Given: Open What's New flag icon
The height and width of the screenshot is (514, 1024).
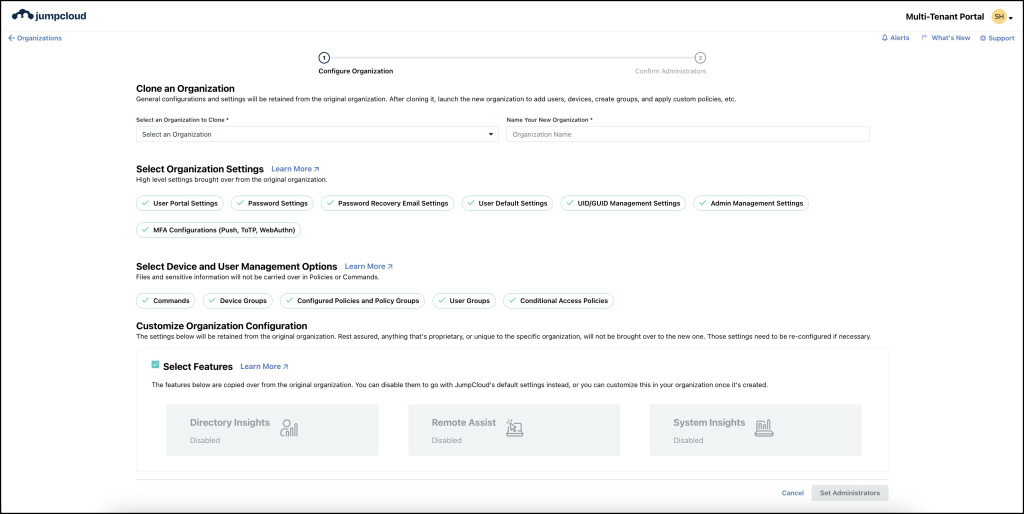Looking at the screenshot, I should (x=925, y=38).
